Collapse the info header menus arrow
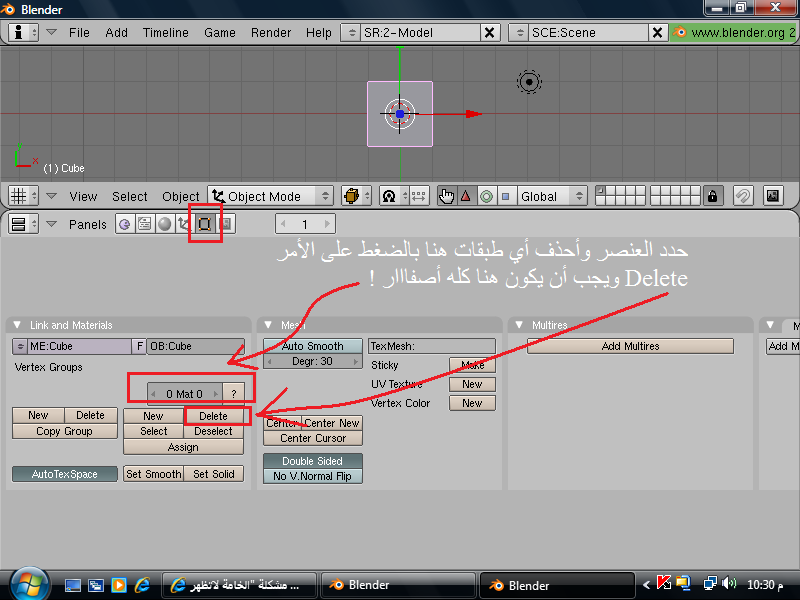800x600 pixels. coord(51,32)
